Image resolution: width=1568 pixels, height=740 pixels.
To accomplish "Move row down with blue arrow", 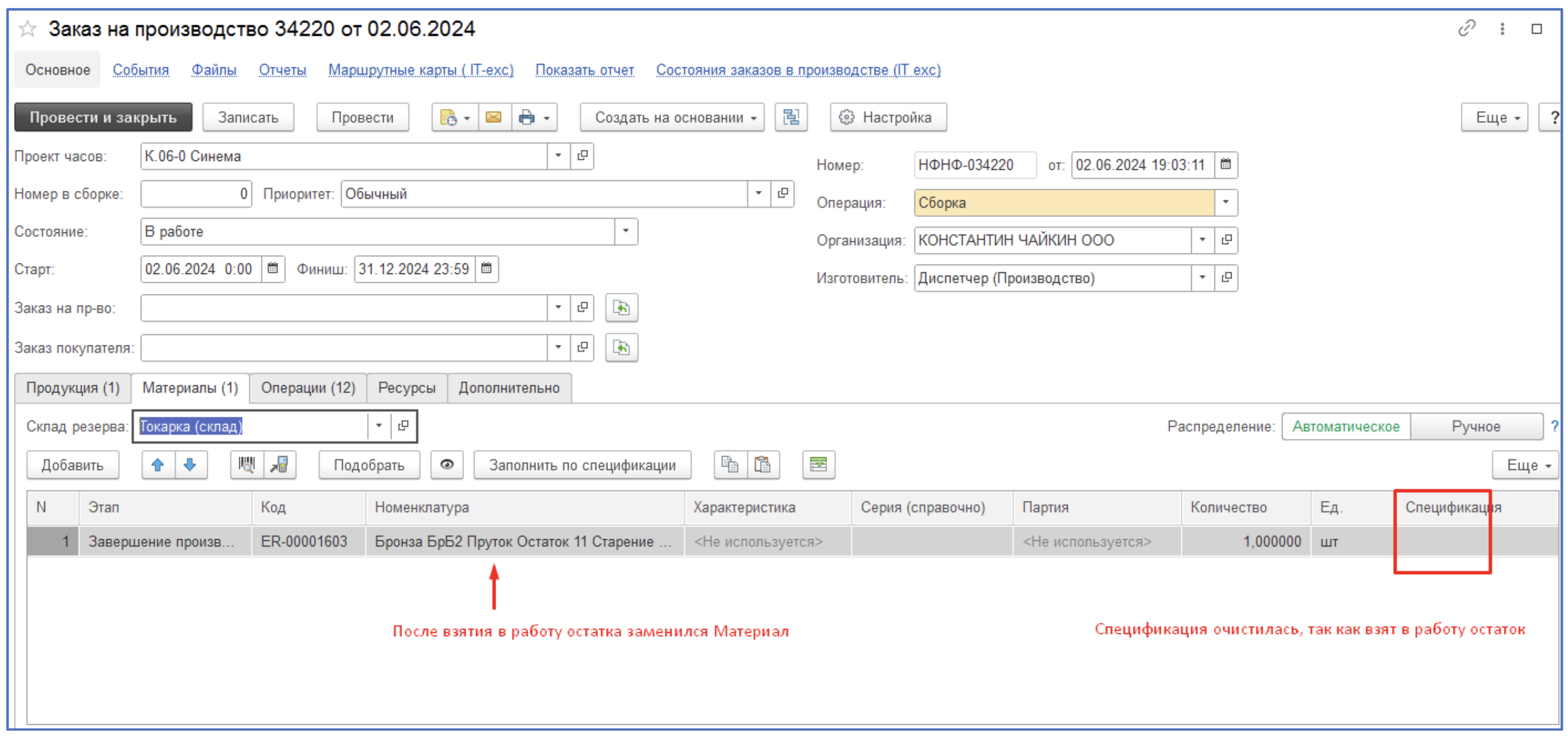I will pos(191,465).
